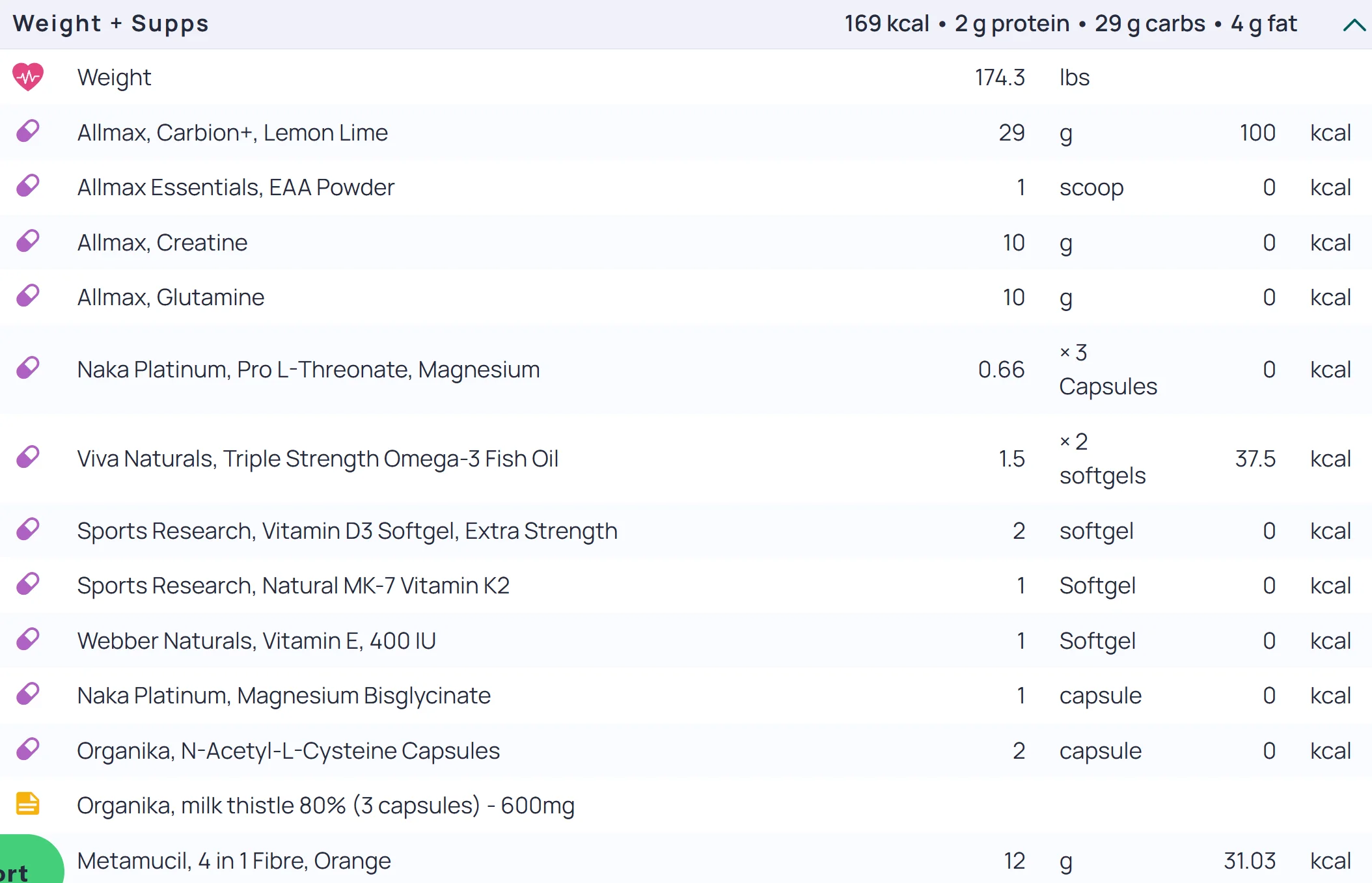
Task: Click the pill icon for Naka Pro L-Threonate Magnesium
Action: pyautogui.click(x=28, y=368)
